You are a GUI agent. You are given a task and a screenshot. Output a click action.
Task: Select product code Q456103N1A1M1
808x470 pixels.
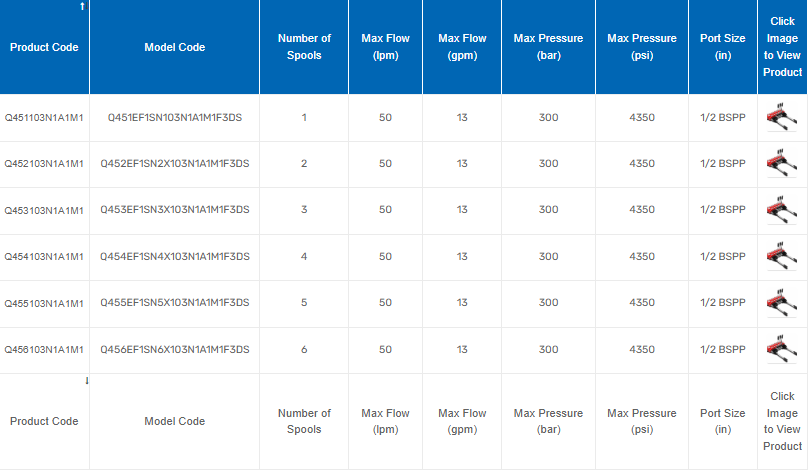tap(44, 349)
